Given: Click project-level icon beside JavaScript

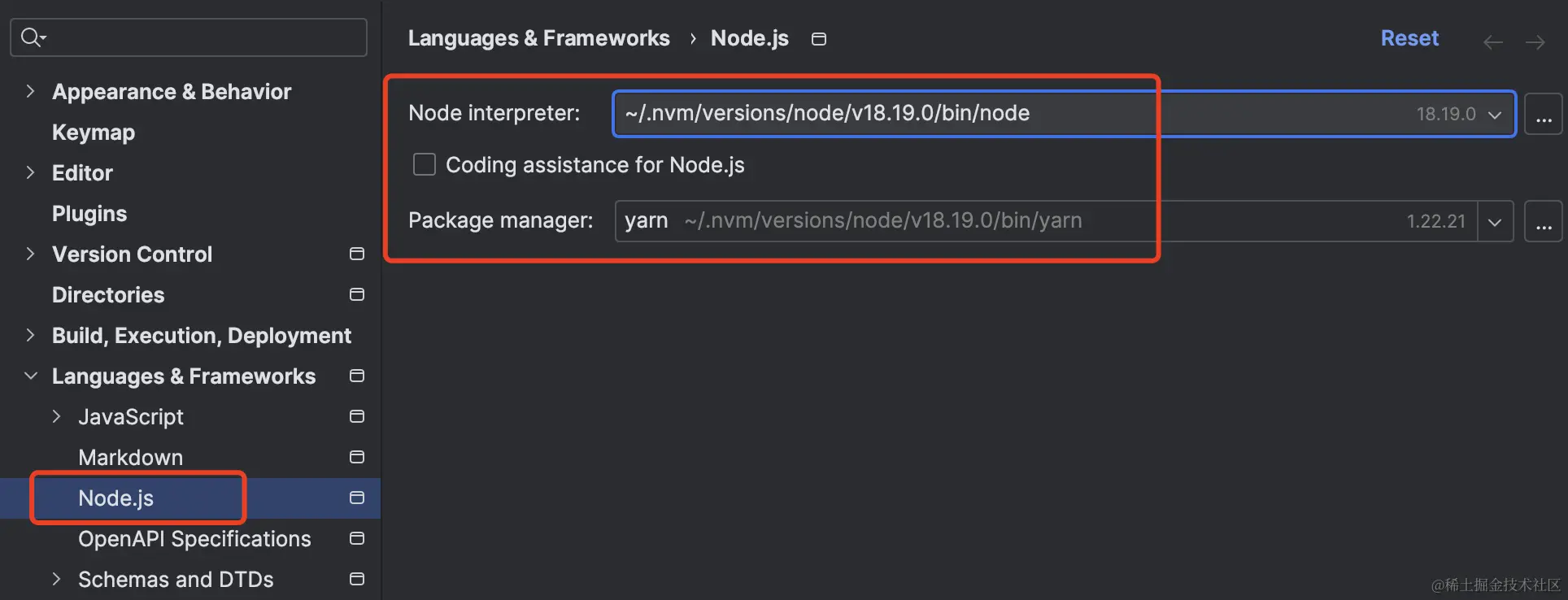Looking at the screenshot, I should pos(356,417).
